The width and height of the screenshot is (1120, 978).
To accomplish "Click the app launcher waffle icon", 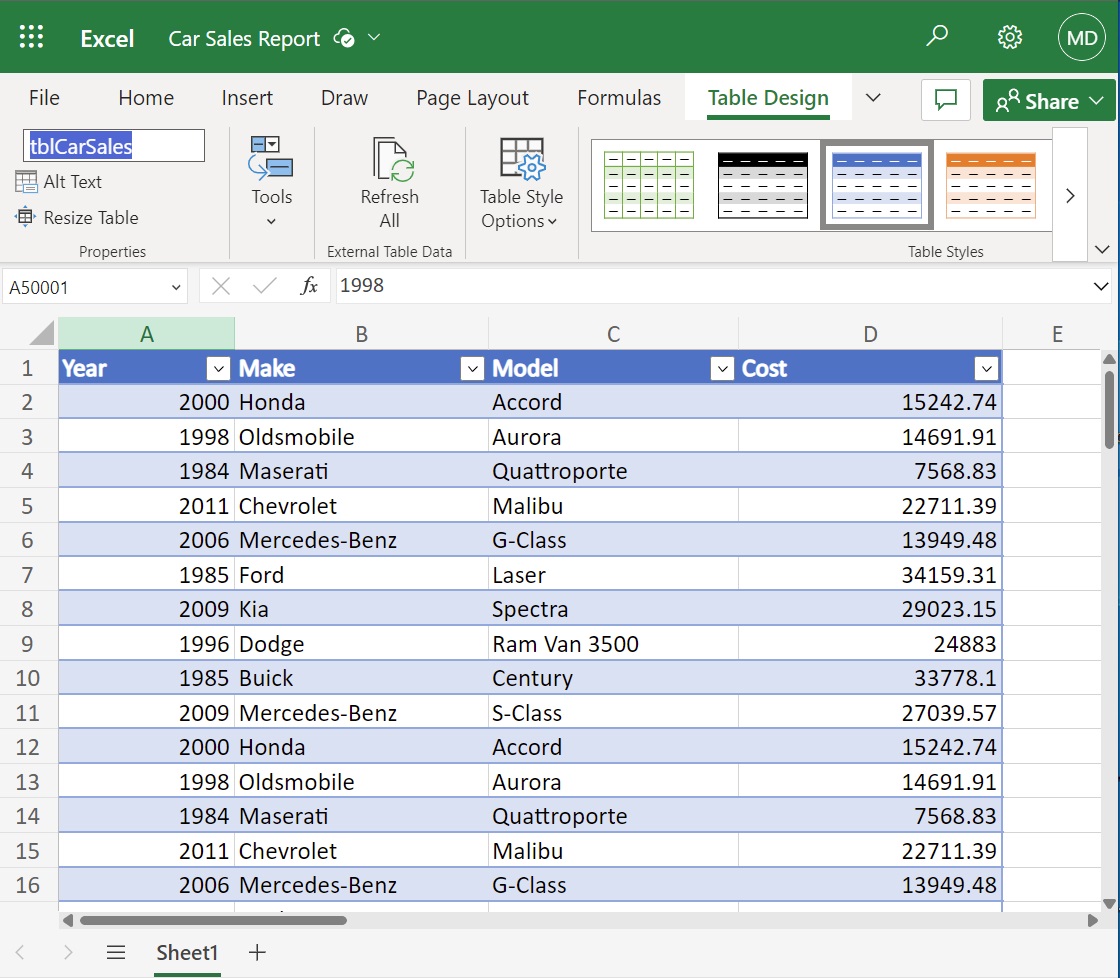I will point(31,36).
